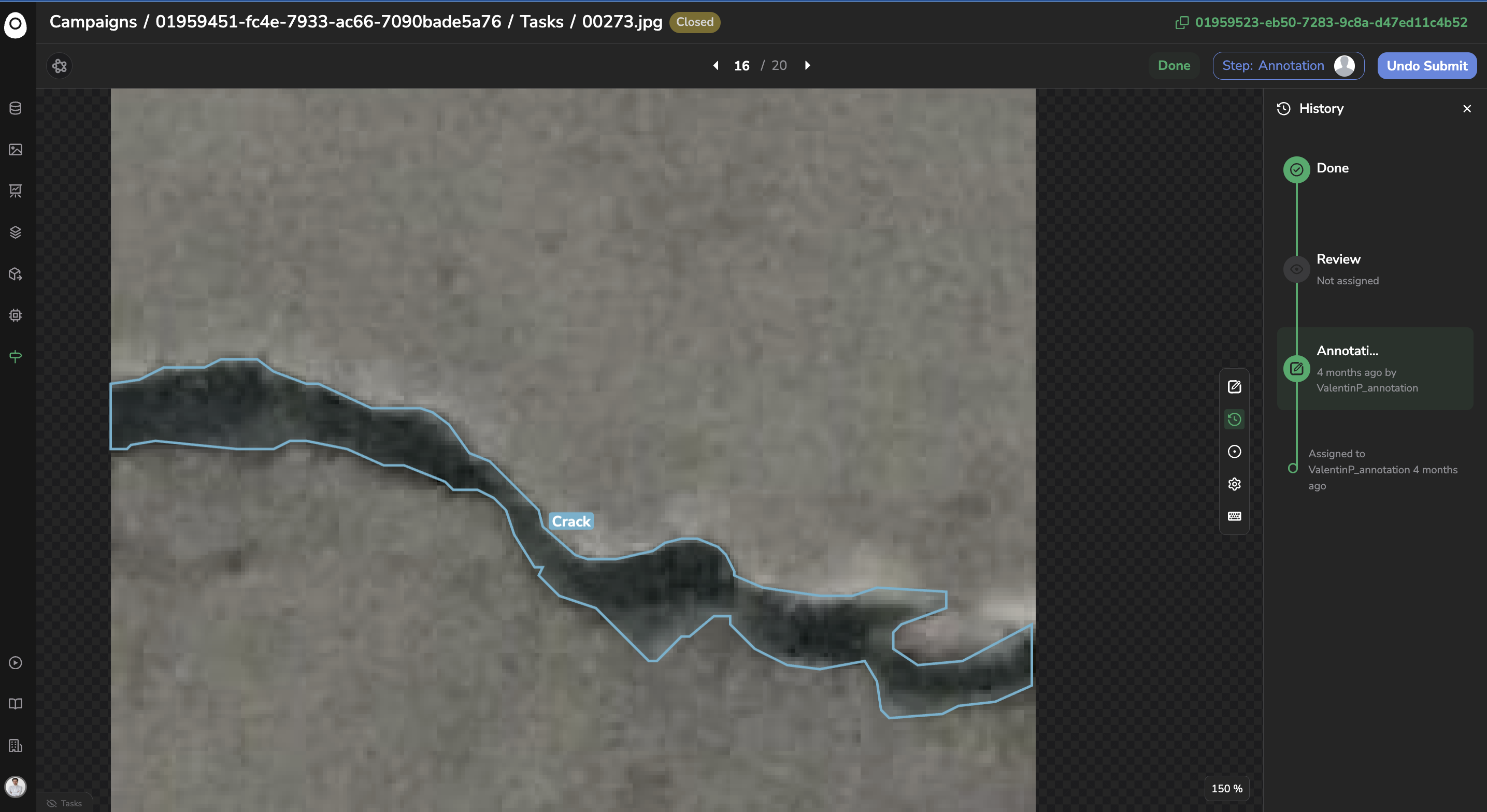Open keyboard shortcuts icon in the floating toolbar
1487x812 pixels.
click(x=1234, y=516)
